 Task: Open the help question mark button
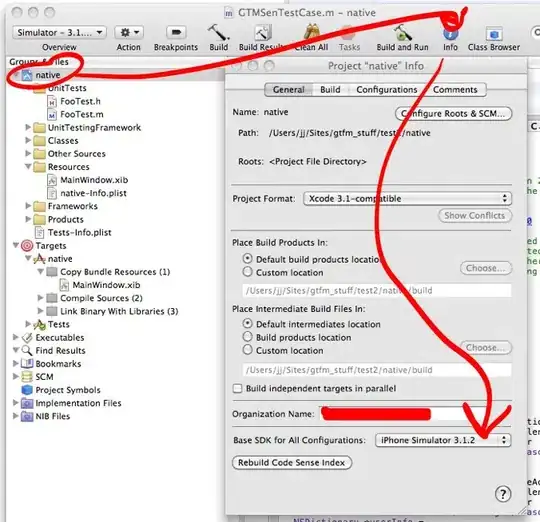click(x=503, y=494)
